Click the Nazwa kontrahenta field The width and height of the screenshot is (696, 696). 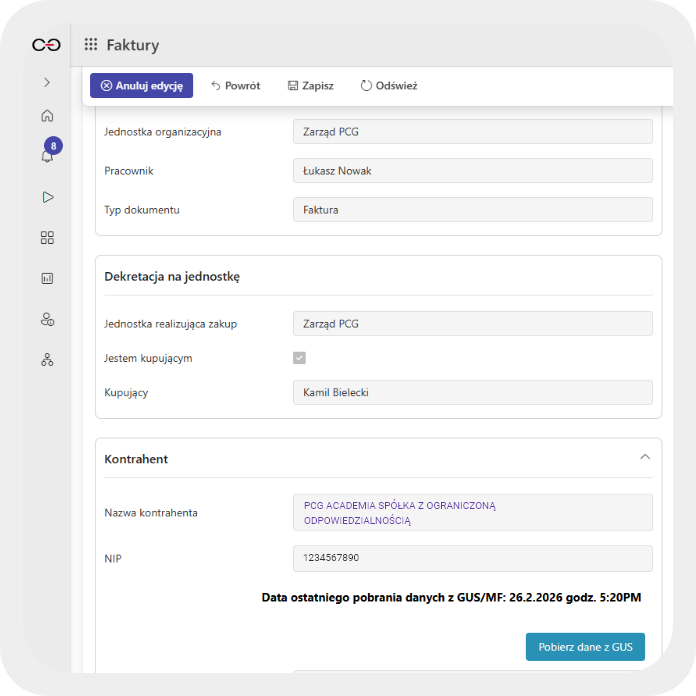(472, 513)
